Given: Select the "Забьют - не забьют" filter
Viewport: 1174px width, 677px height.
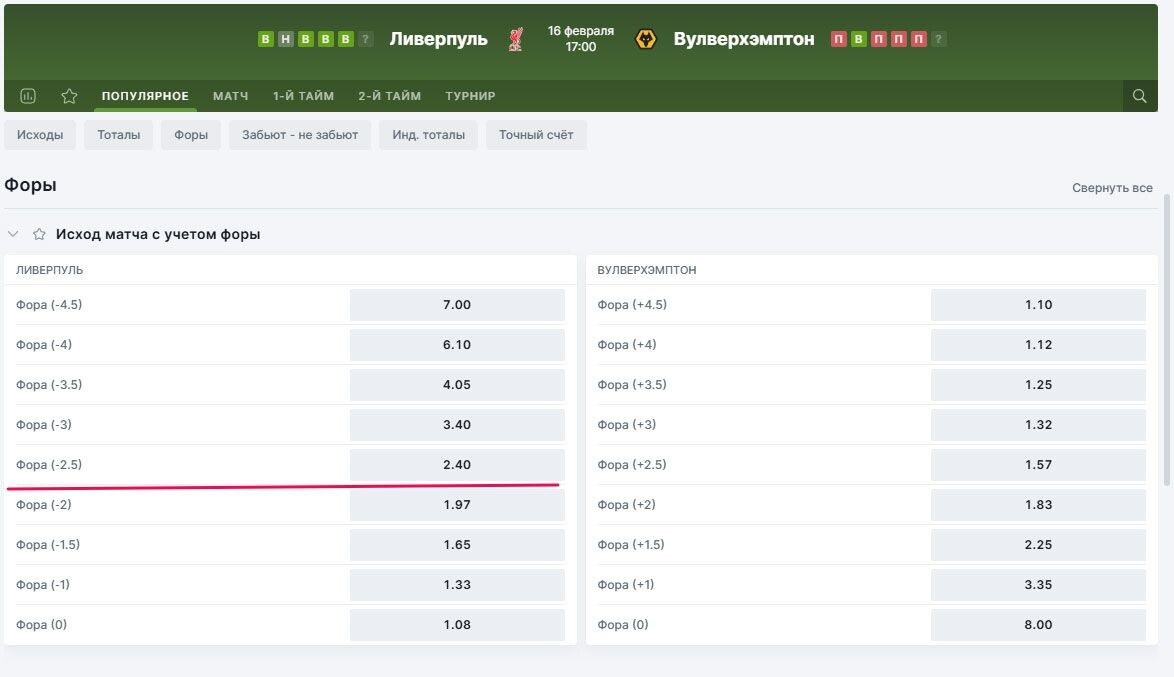Looking at the screenshot, I should [x=299, y=135].
